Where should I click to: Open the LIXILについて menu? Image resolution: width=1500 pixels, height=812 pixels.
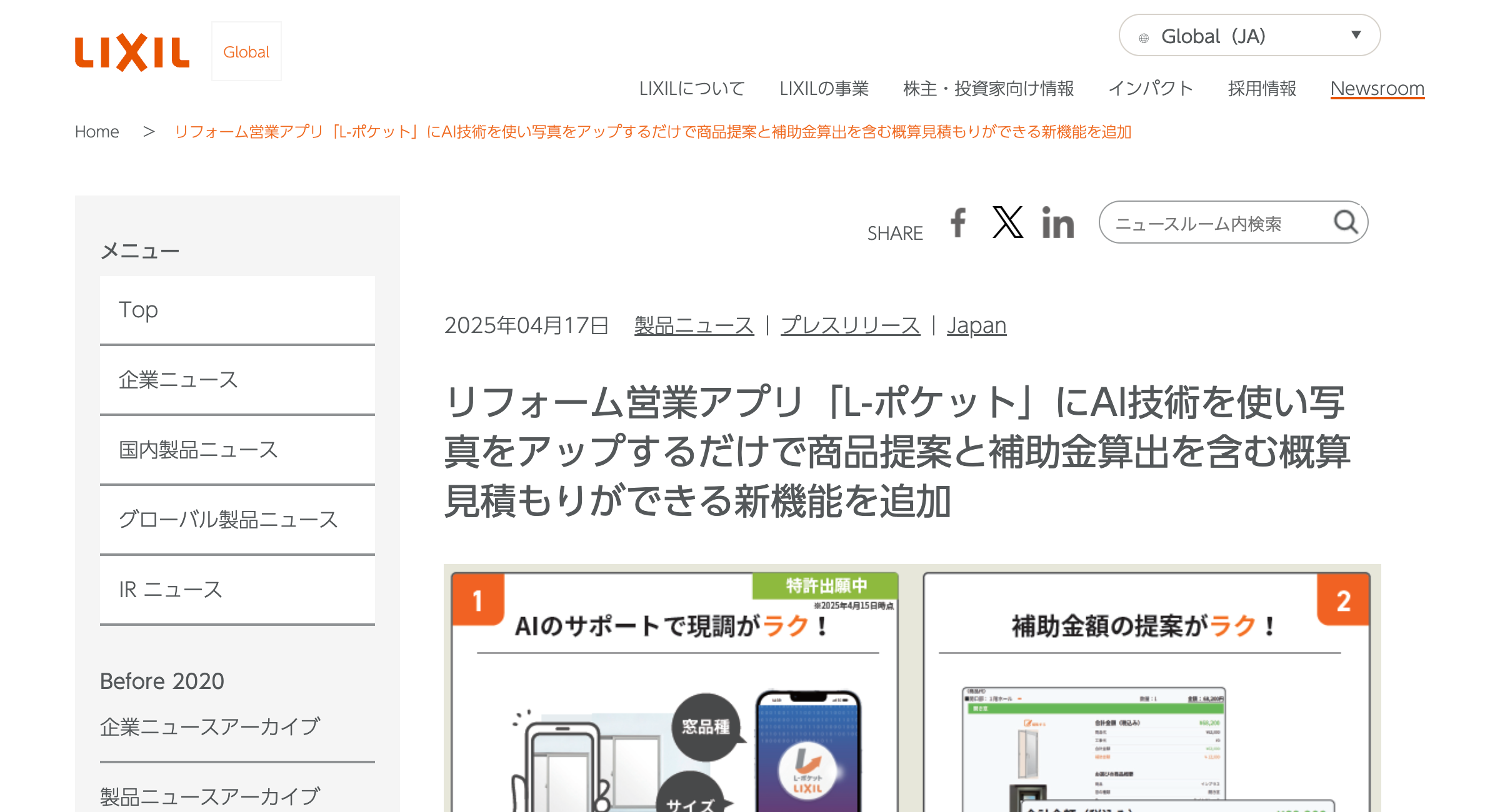pyautogui.click(x=691, y=89)
